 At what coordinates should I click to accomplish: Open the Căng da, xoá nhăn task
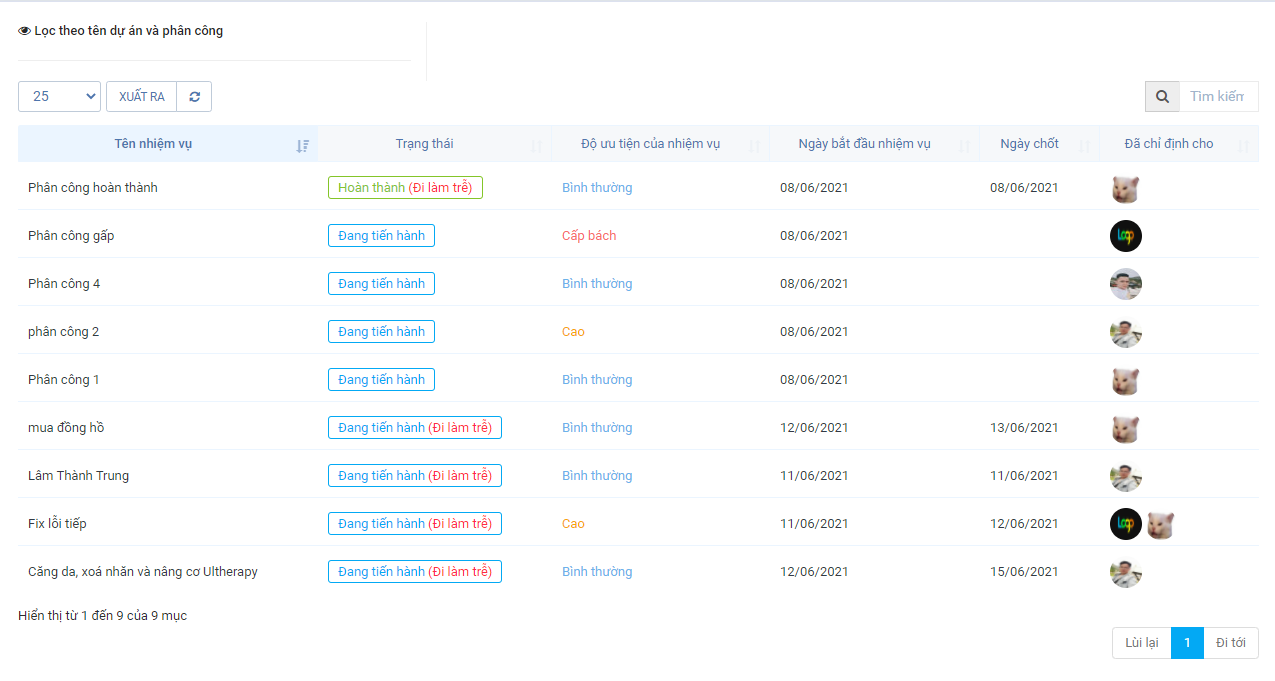click(143, 572)
